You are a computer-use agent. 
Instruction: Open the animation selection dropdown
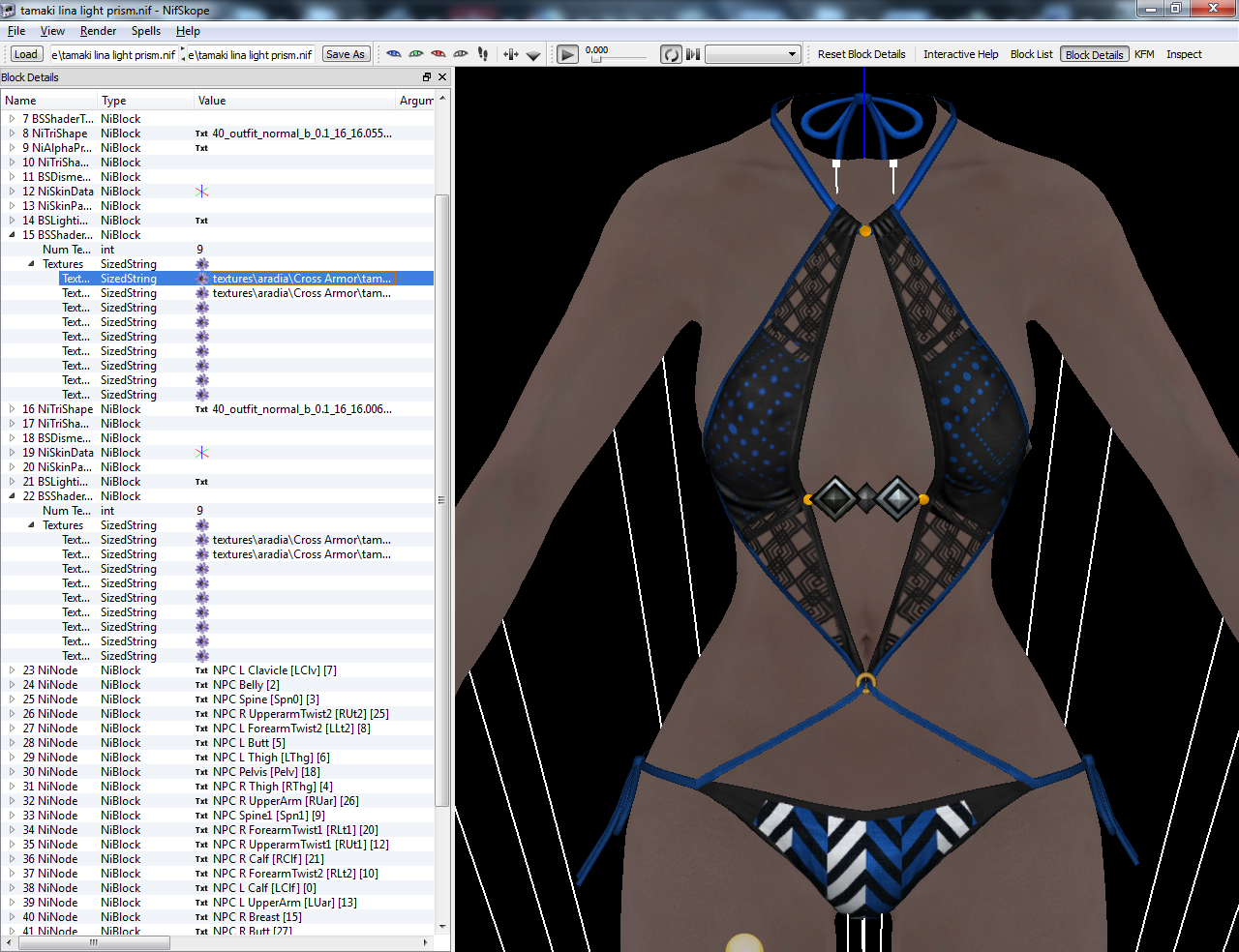tap(752, 54)
